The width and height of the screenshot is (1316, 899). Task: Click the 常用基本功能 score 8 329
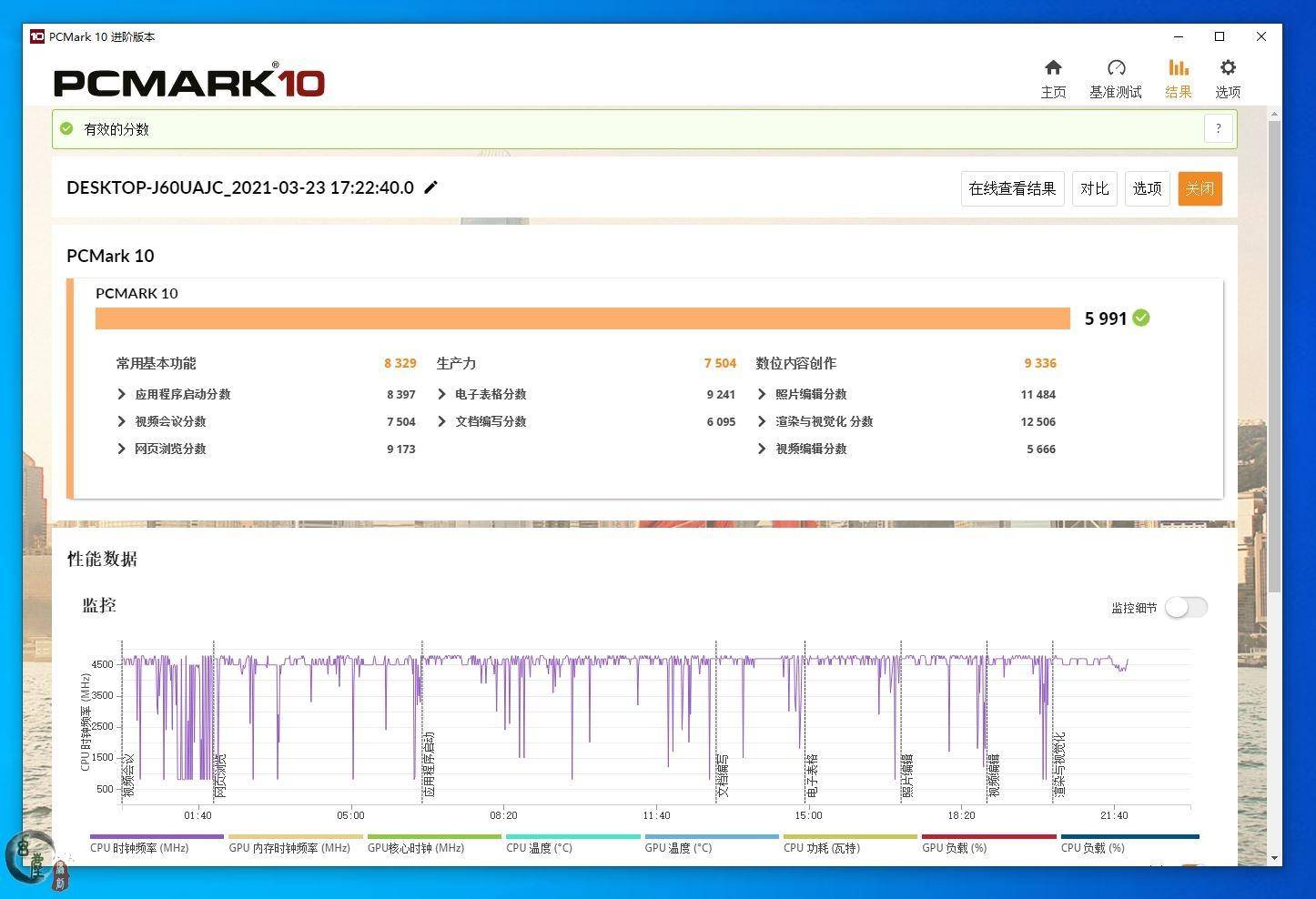[x=400, y=363]
